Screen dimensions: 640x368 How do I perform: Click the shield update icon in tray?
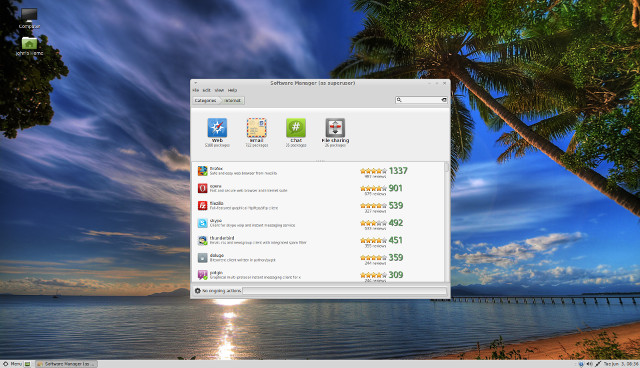(x=581, y=364)
